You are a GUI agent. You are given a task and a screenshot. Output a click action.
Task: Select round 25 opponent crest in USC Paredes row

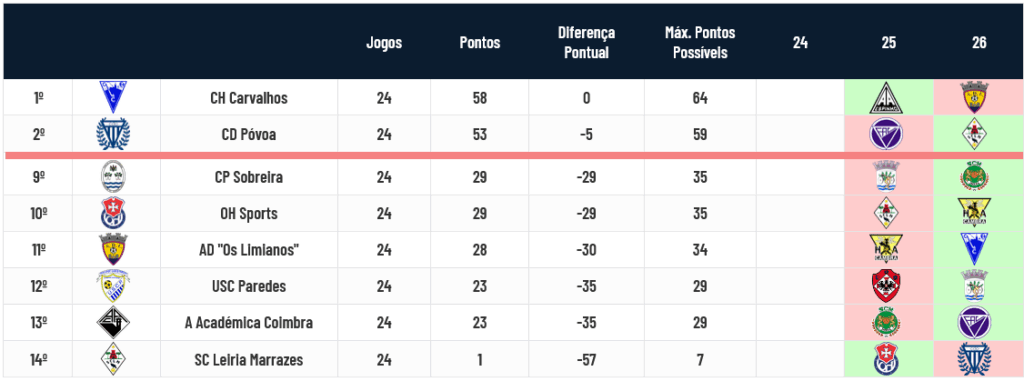pyautogui.click(x=886, y=286)
